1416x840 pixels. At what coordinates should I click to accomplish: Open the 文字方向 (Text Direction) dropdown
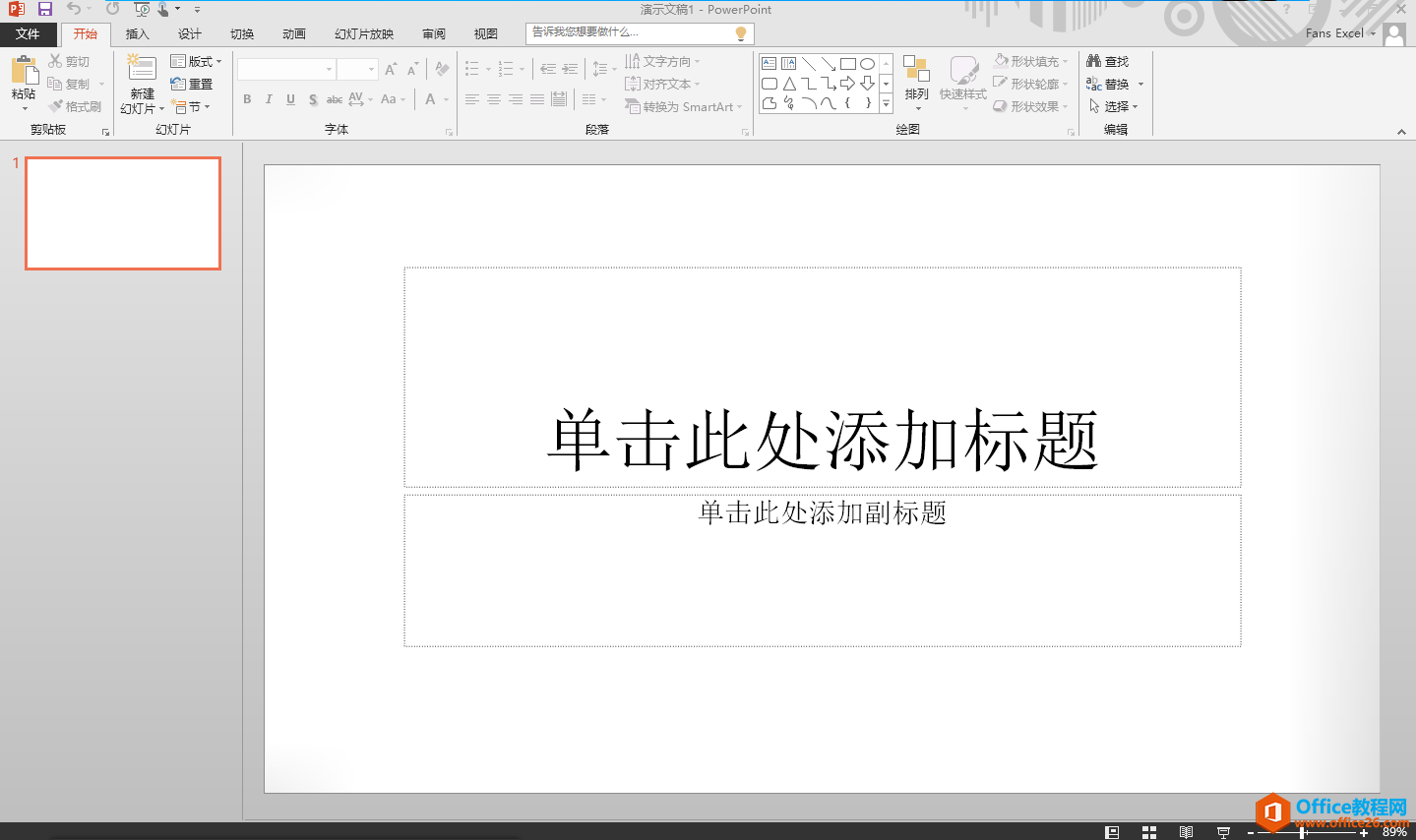[x=662, y=61]
